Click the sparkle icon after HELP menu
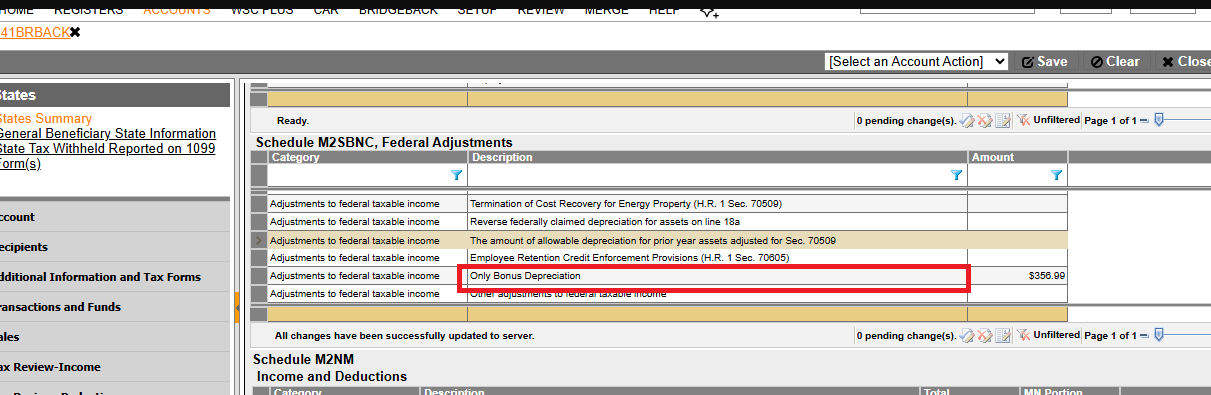The width and height of the screenshot is (1211, 395). pos(708,11)
